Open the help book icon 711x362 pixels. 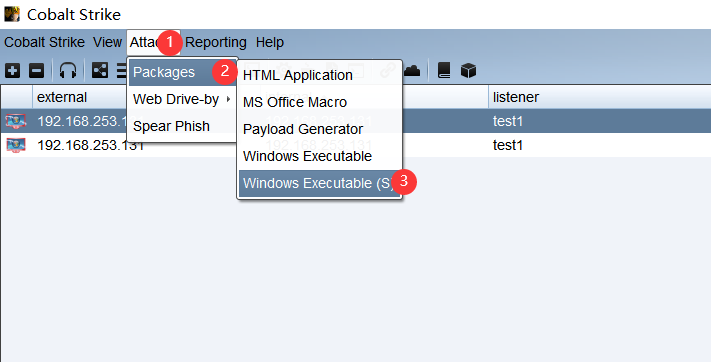point(444,71)
